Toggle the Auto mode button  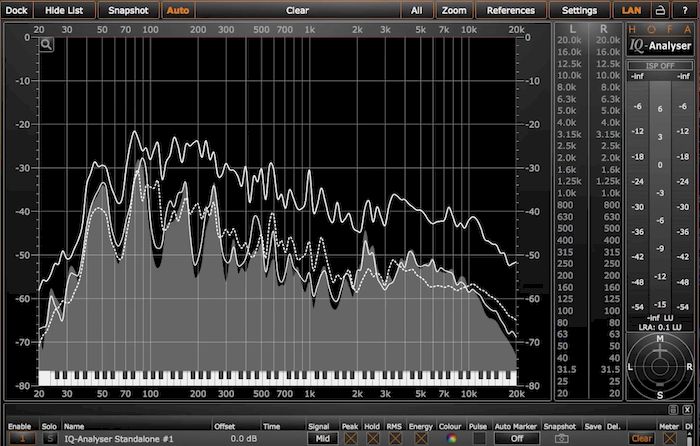178,10
